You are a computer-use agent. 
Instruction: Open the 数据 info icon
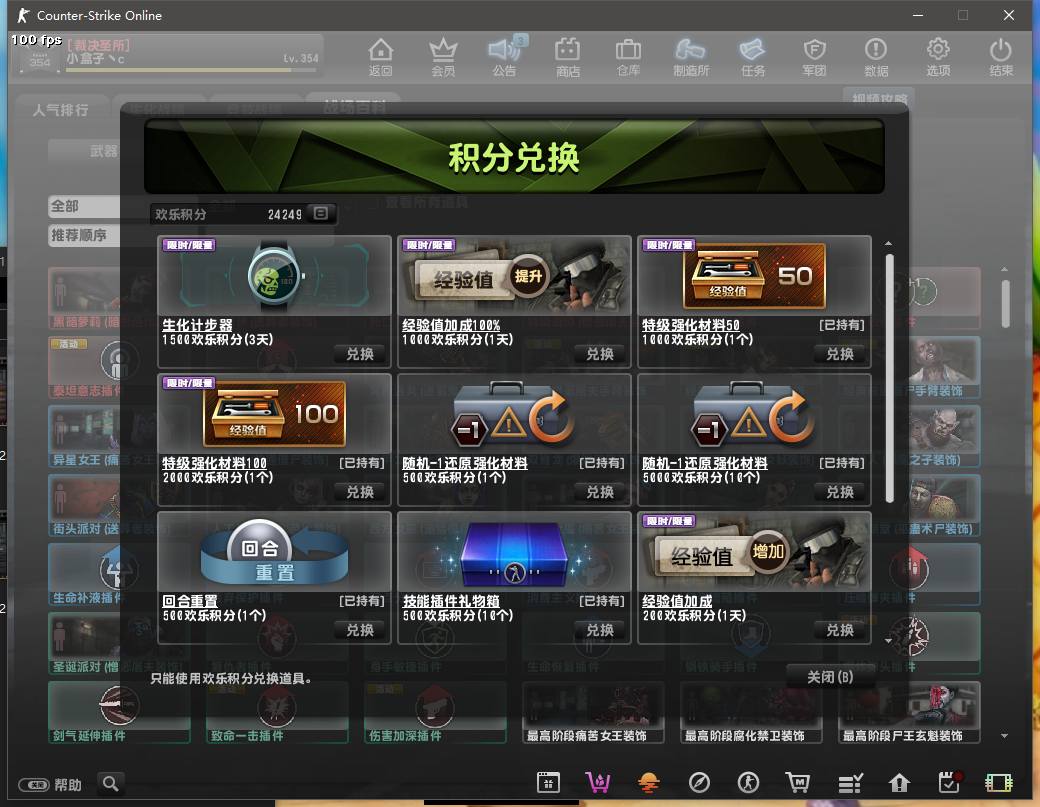(876, 56)
